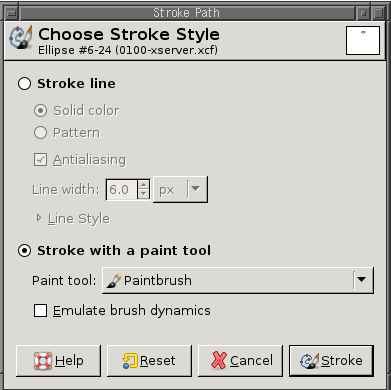Open the px unit dropdown
This screenshot has height=390, width=391.
click(180, 189)
